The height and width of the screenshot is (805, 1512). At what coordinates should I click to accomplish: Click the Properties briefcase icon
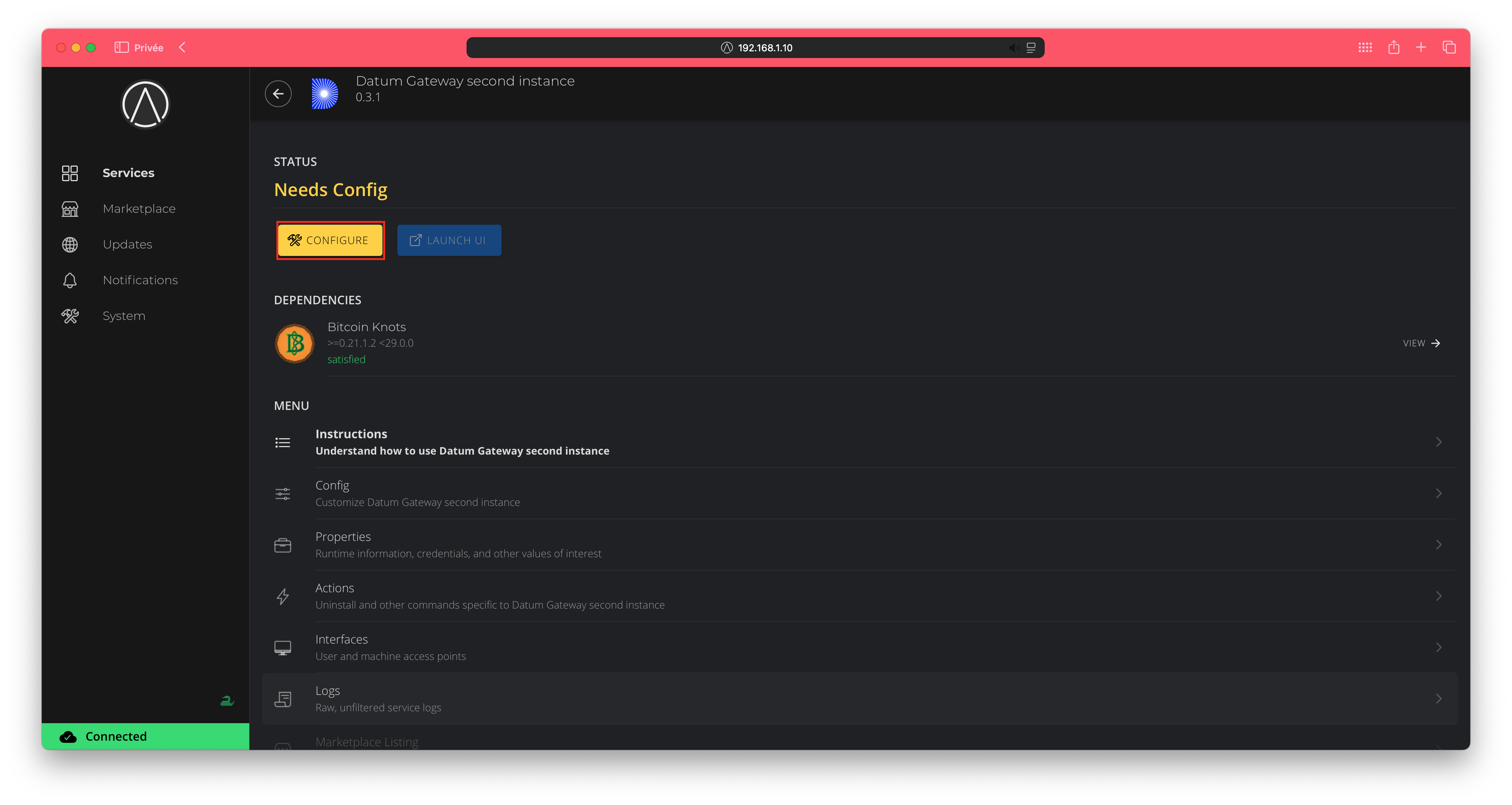[282, 545]
